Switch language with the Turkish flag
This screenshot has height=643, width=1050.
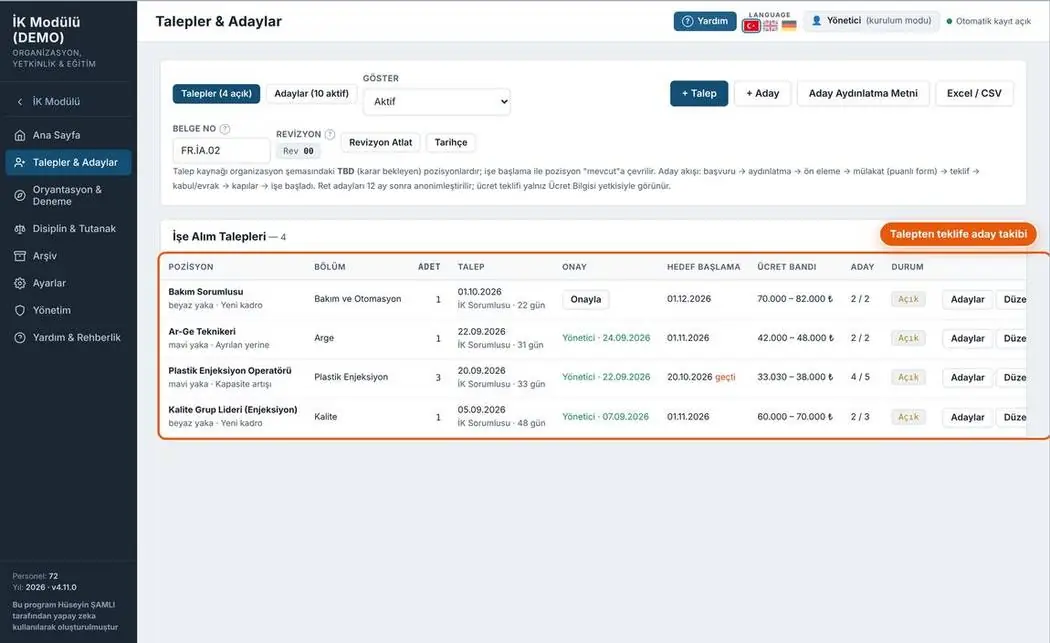point(751,26)
